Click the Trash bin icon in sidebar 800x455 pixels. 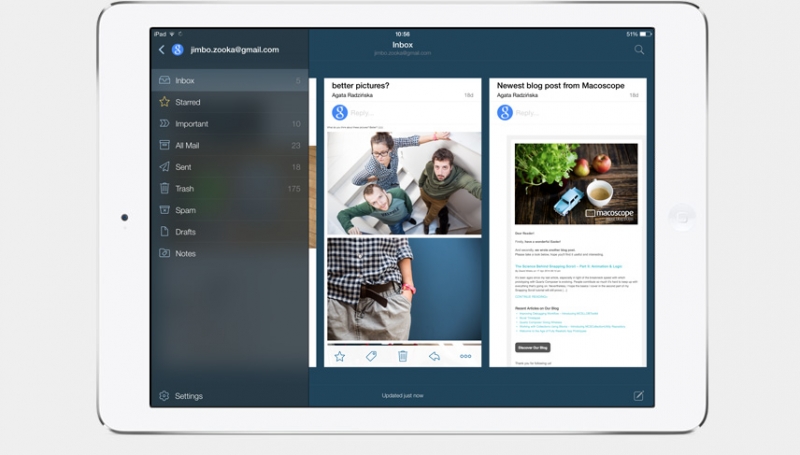164,188
